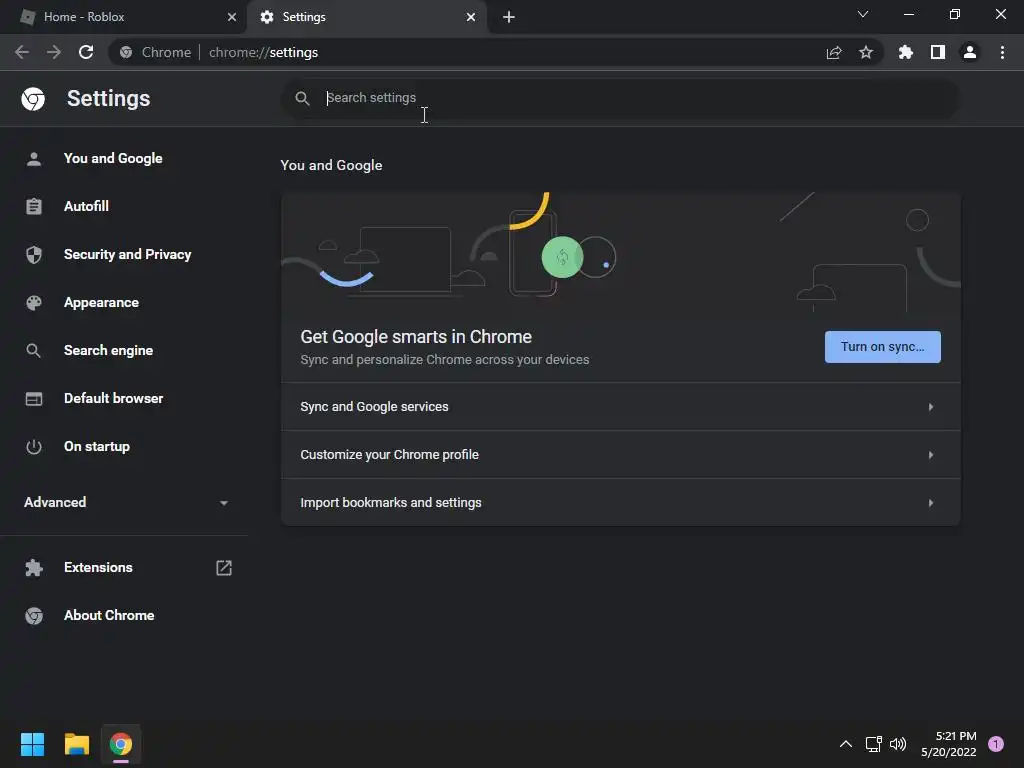Open Search engine settings

tap(108, 351)
